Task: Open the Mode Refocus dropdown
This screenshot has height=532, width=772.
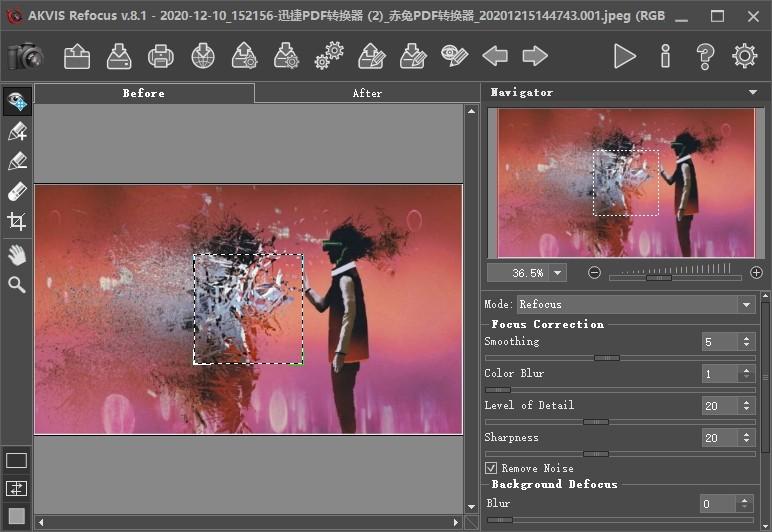Action: pos(636,305)
